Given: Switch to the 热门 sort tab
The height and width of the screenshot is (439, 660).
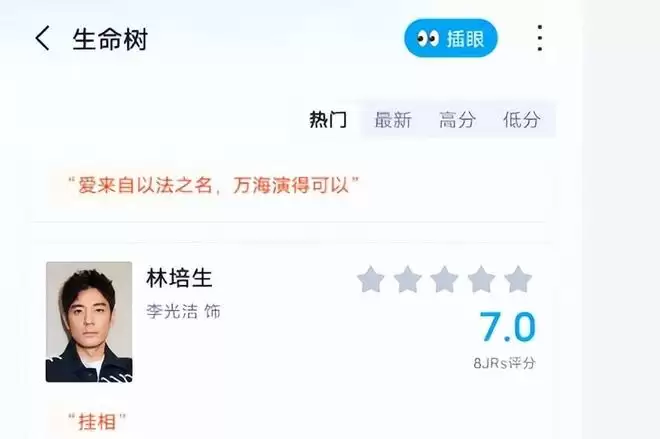Looking at the screenshot, I should coord(328,120).
